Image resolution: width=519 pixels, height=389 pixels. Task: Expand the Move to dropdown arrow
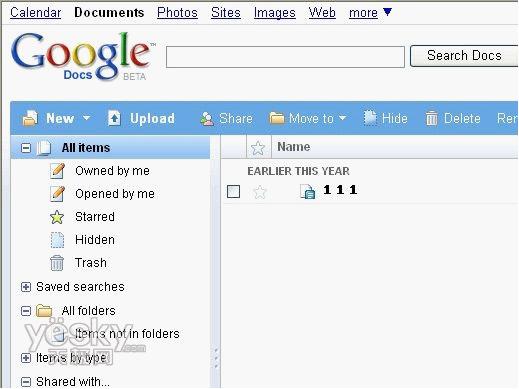342,118
